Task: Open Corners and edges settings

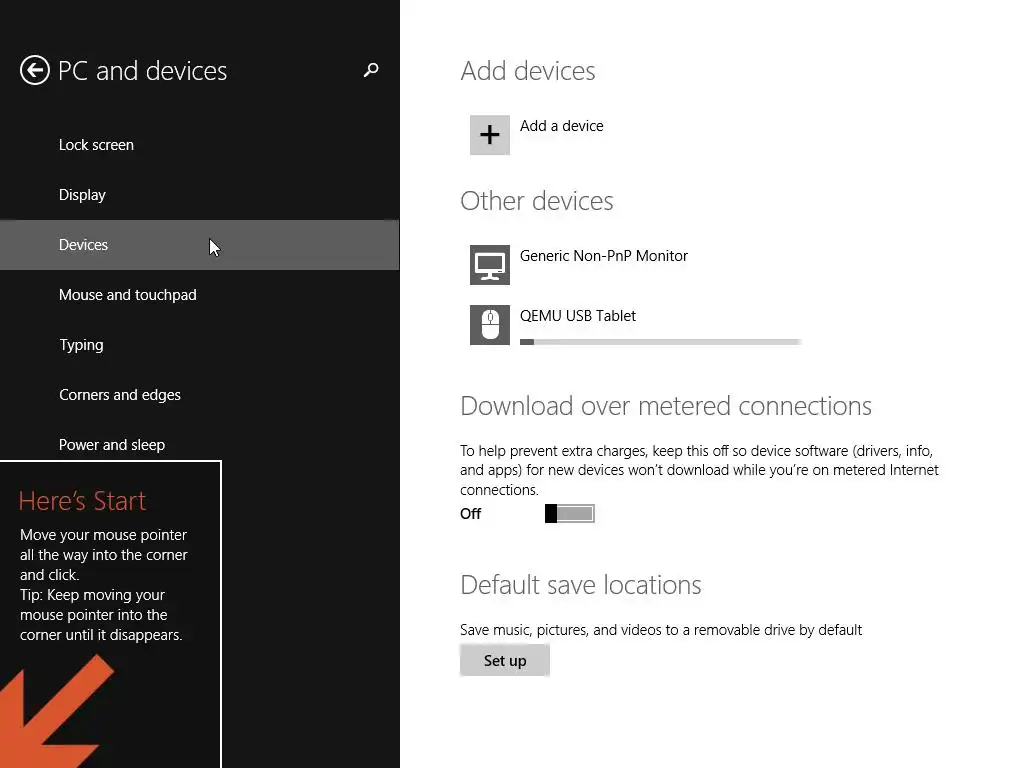Action: click(120, 395)
